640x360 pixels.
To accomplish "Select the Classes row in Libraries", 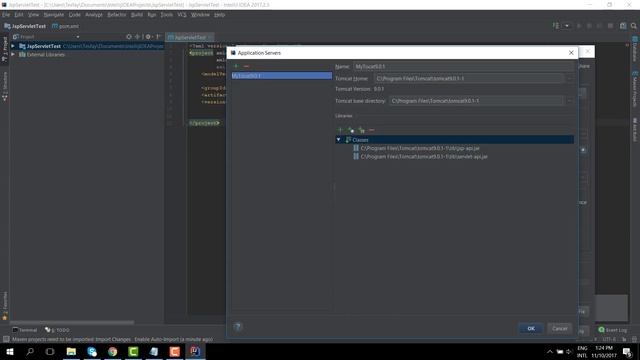I will (x=454, y=140).
